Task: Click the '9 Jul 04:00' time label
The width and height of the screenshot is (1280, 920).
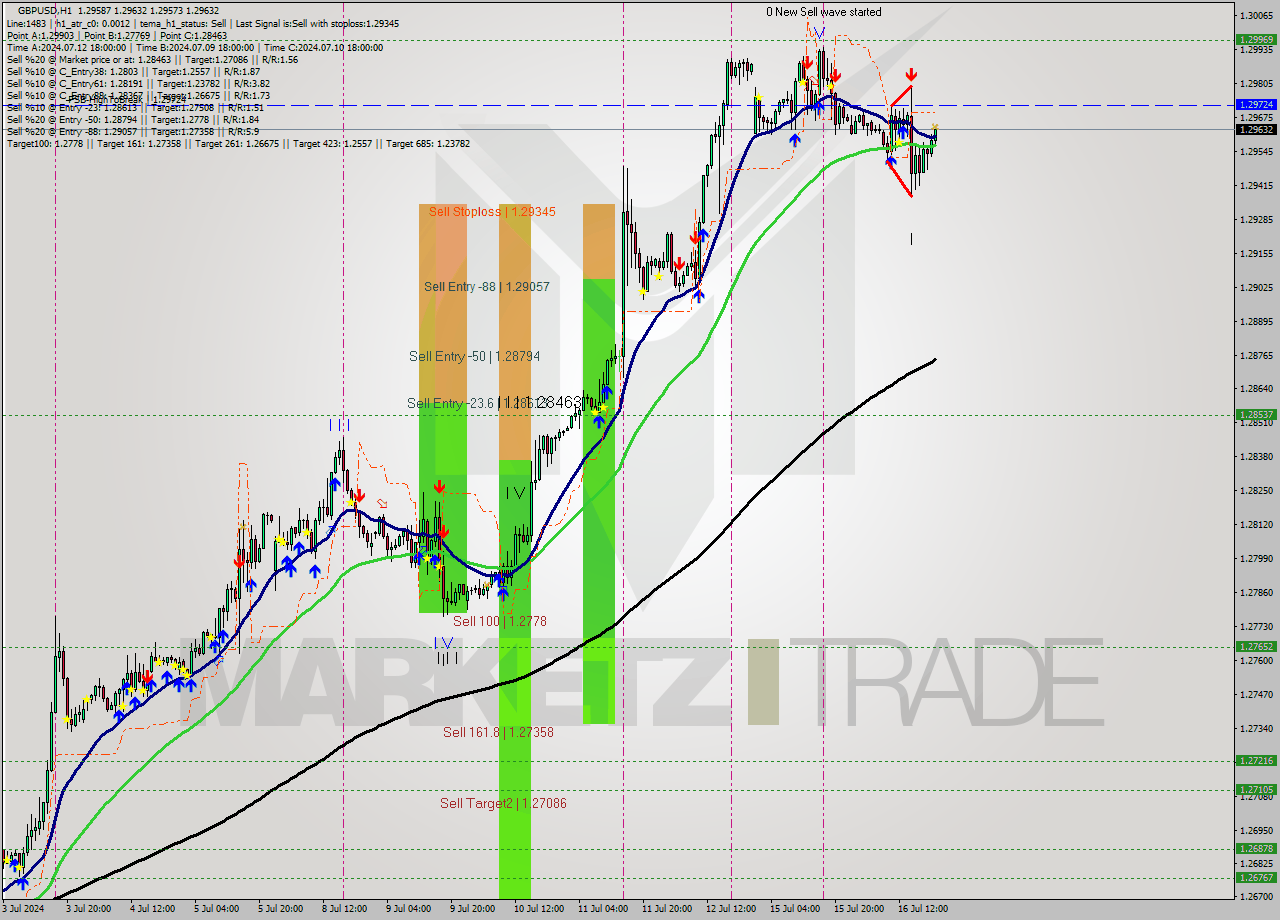Action: point(408,909)
